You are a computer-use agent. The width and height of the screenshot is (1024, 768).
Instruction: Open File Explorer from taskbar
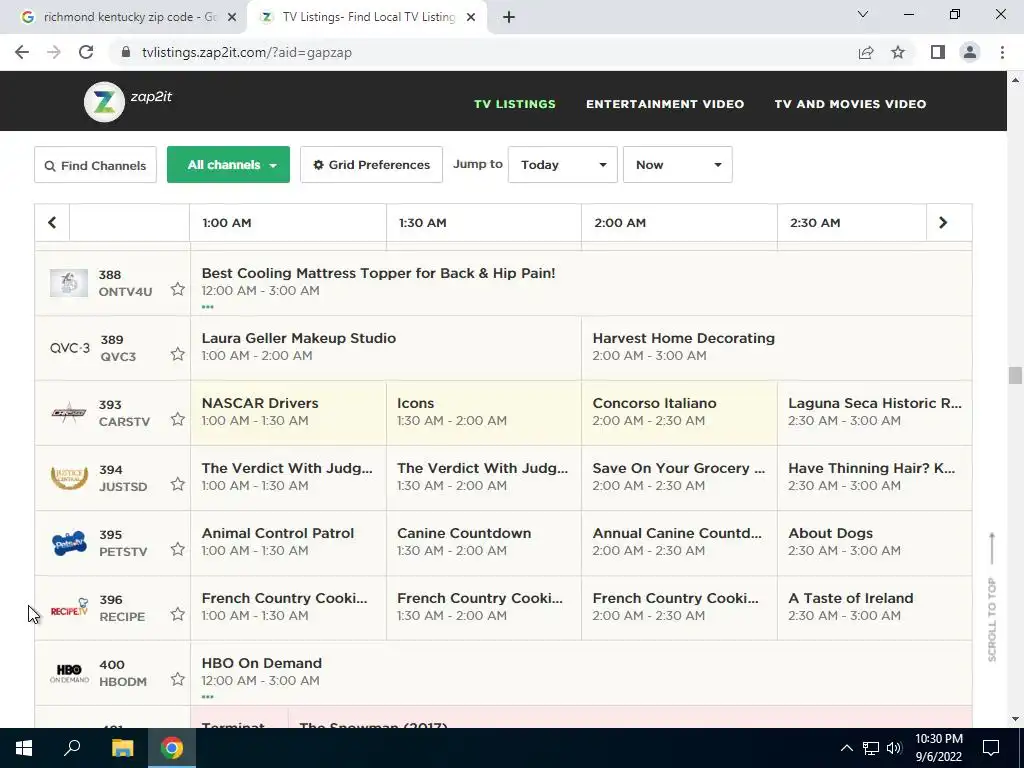[x=122, y=748]
